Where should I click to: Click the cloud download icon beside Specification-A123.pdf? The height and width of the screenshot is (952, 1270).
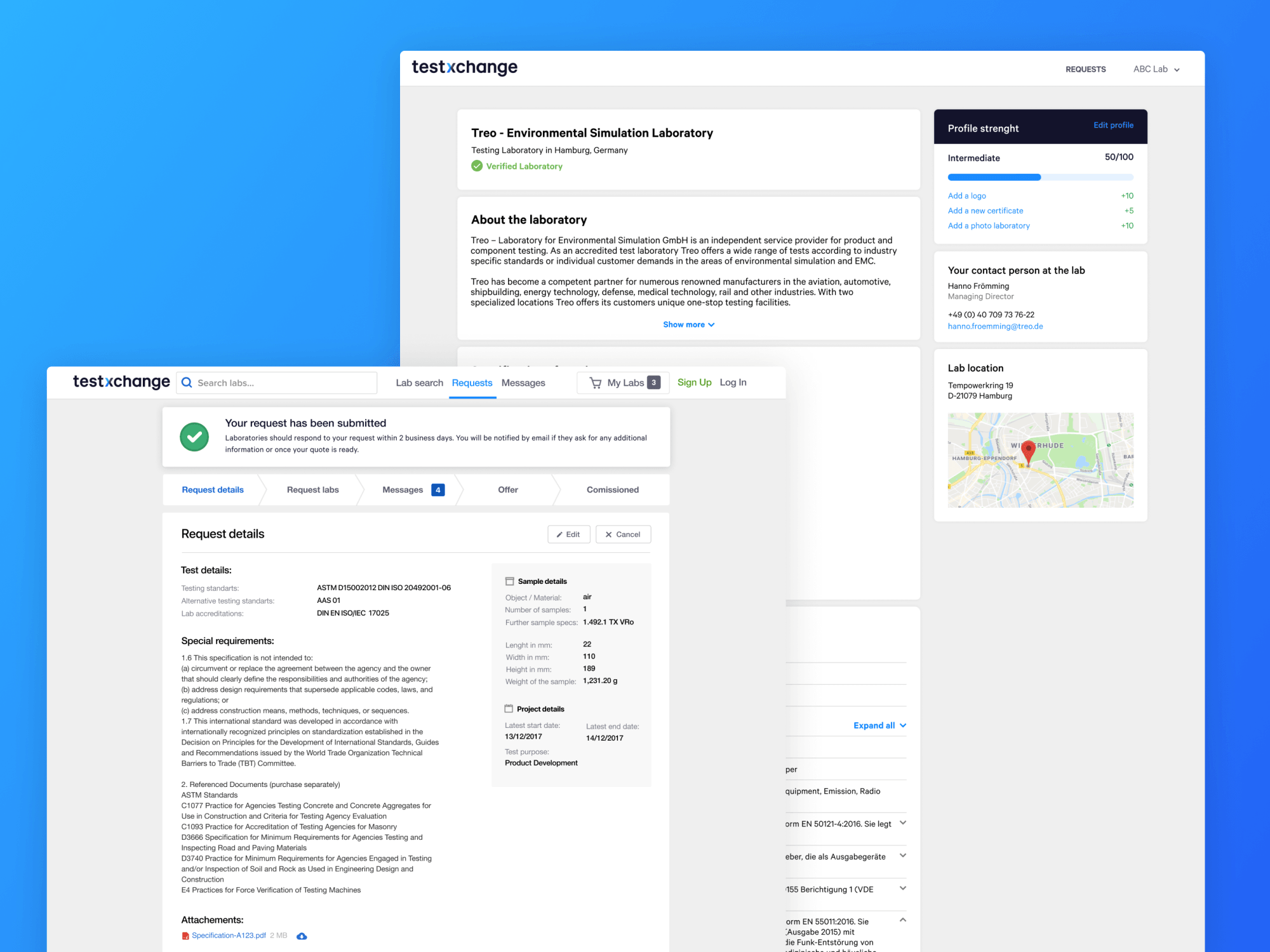[302, 936]
